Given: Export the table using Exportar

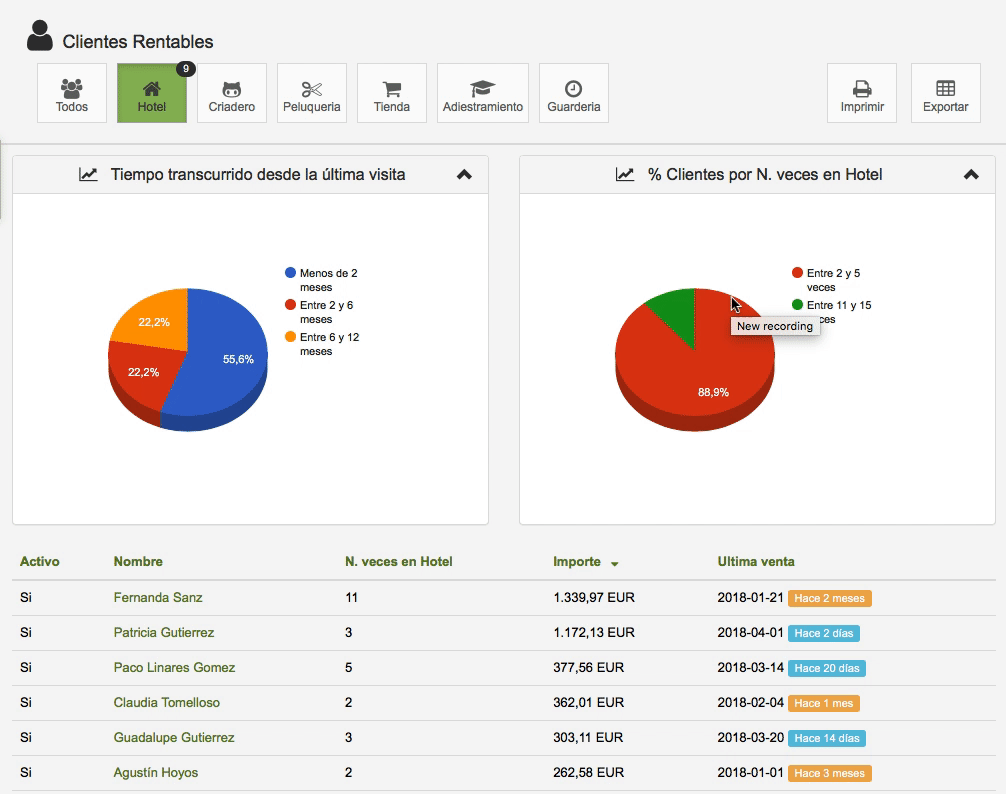Looking at the screenshot, I should 946,93.
